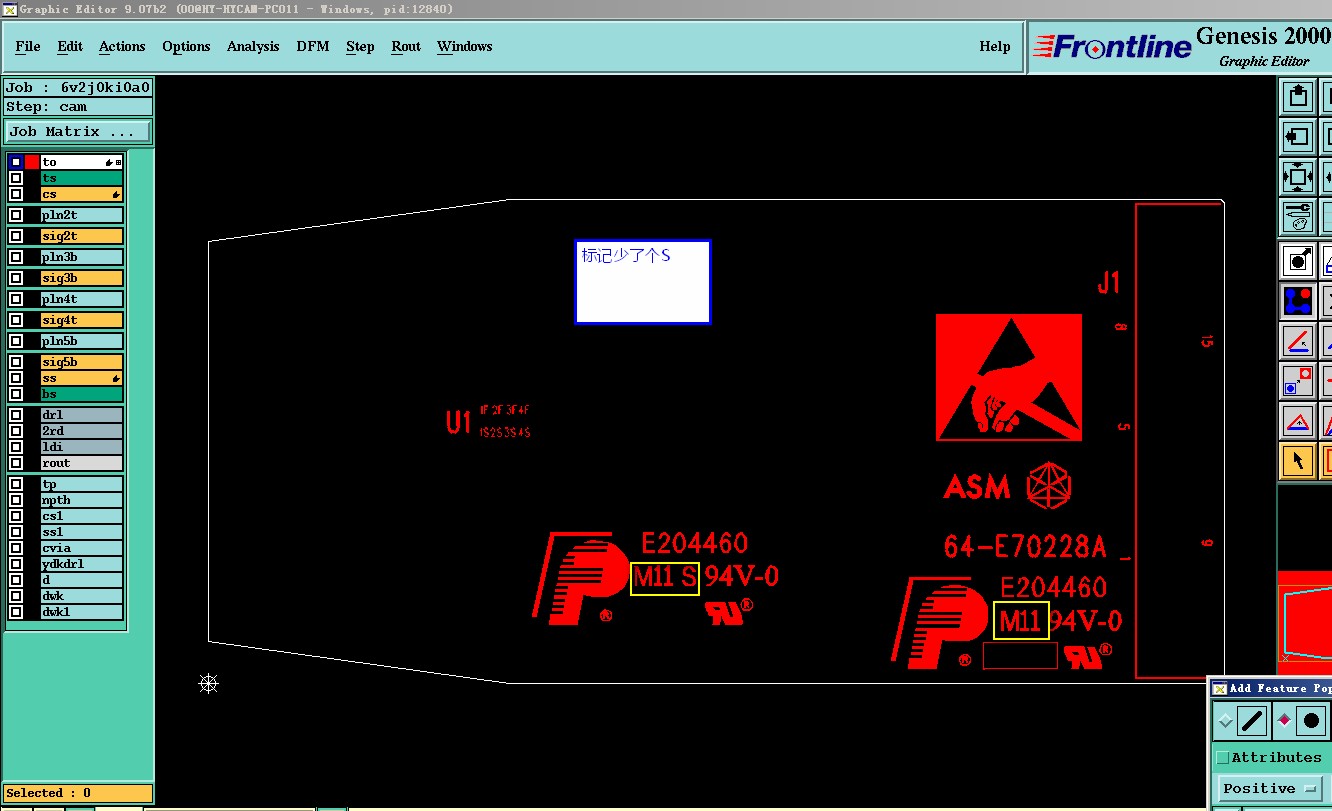Click the home view icon at toolbar top
The width and height of the screenshot is (1332, 811).
click(1298, 97)
